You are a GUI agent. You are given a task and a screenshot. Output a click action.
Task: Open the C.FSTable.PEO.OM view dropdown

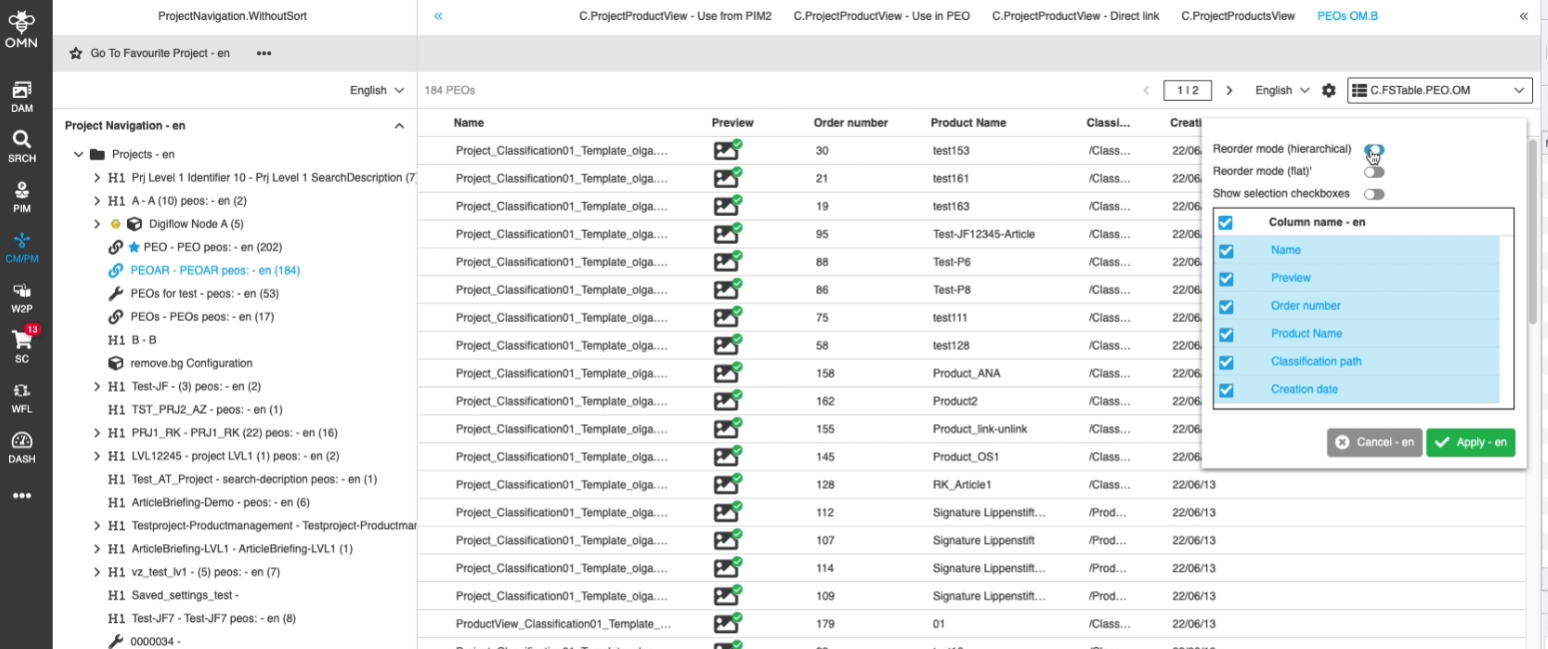pyautogui.click(x=1439, y=90)
